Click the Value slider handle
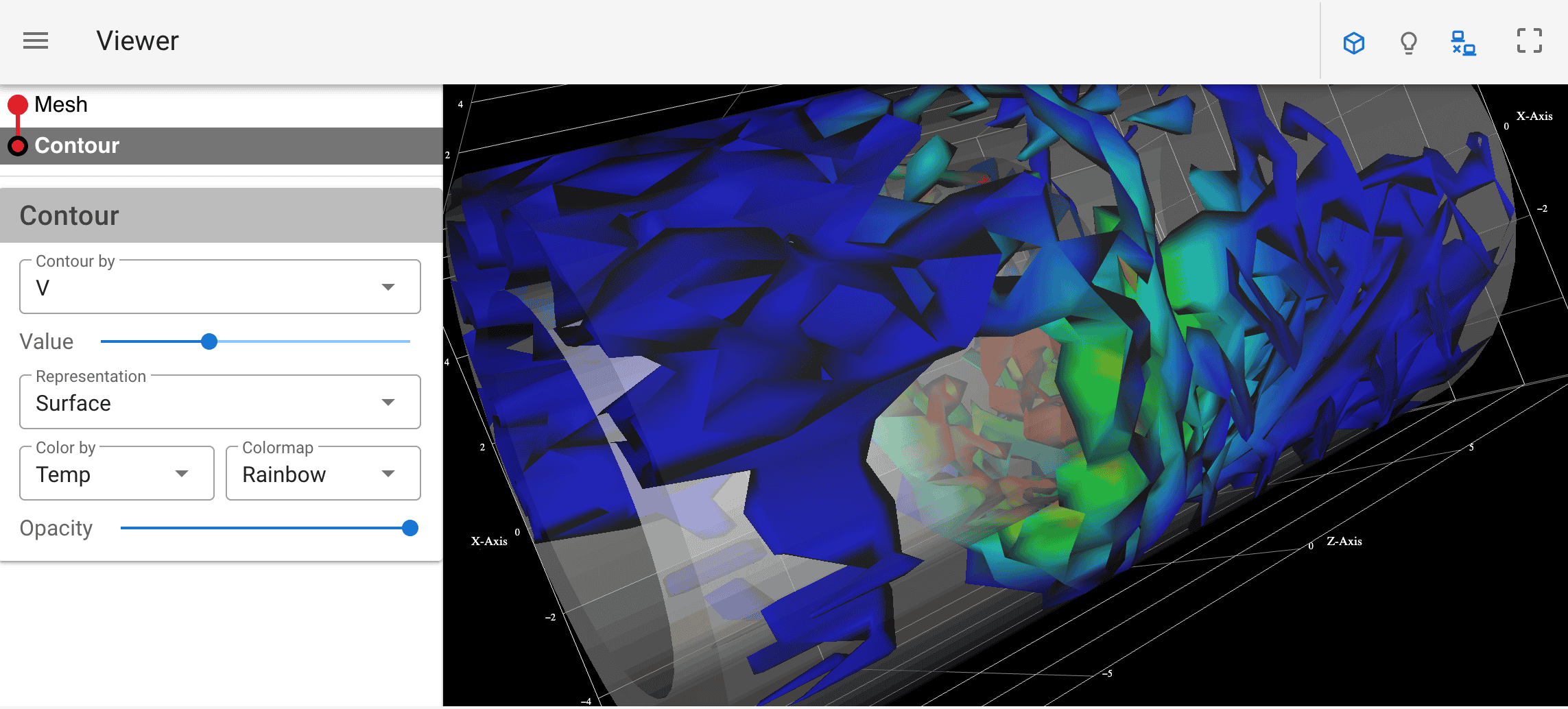 (x=209, y=341)
